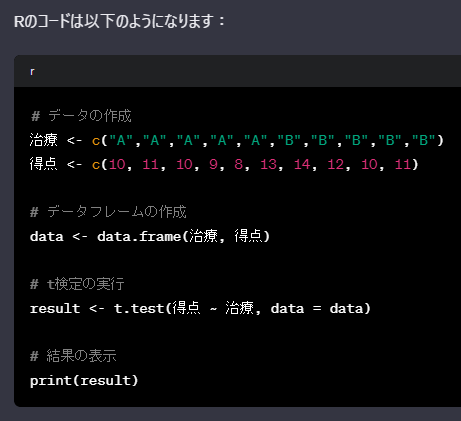Click the number 13 in the 得点 vector
Screen dimensions: 461x421
268,164
